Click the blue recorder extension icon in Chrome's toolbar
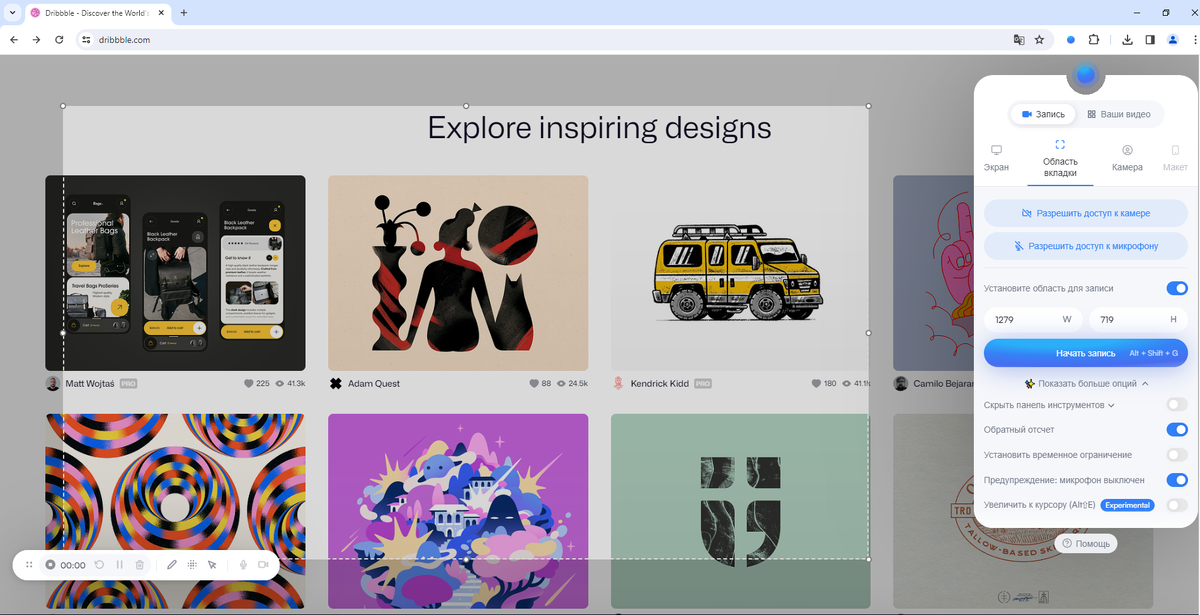 (1070, 40)
